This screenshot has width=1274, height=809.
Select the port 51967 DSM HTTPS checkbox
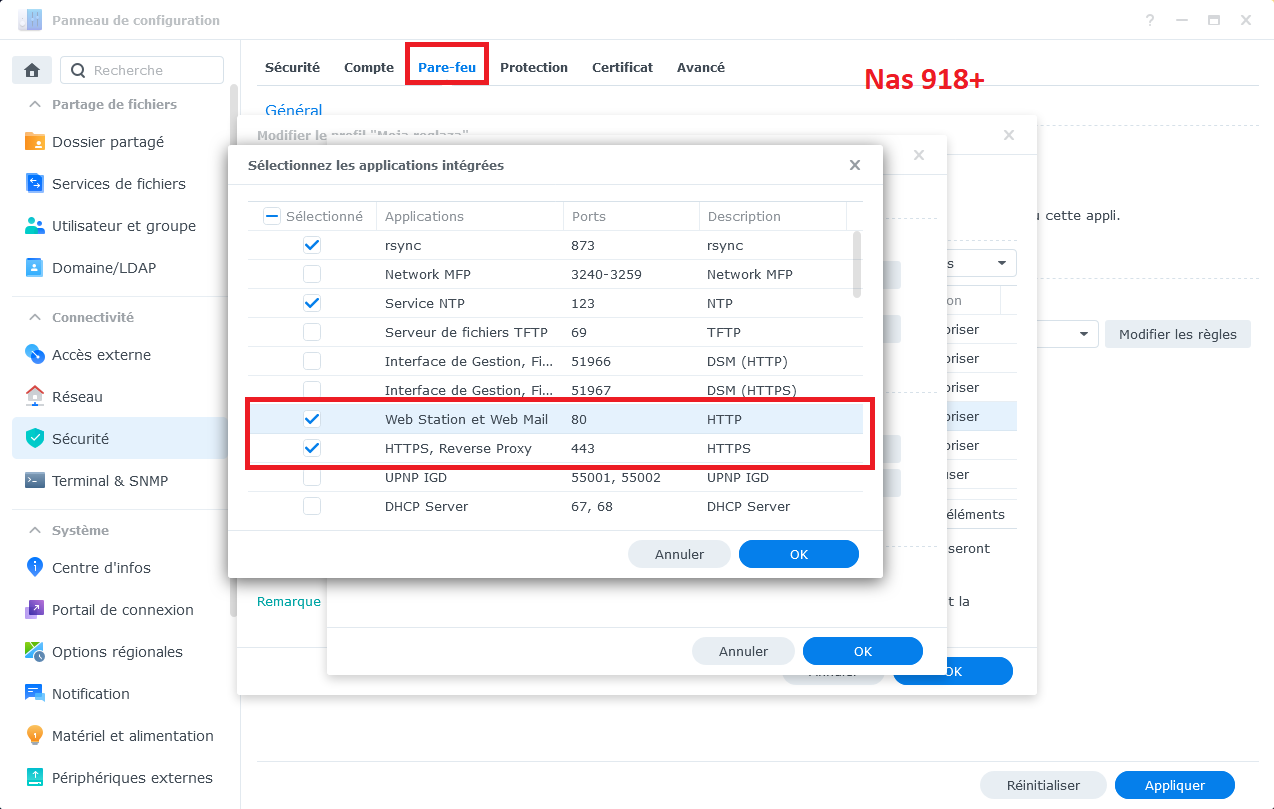(312, 390)
